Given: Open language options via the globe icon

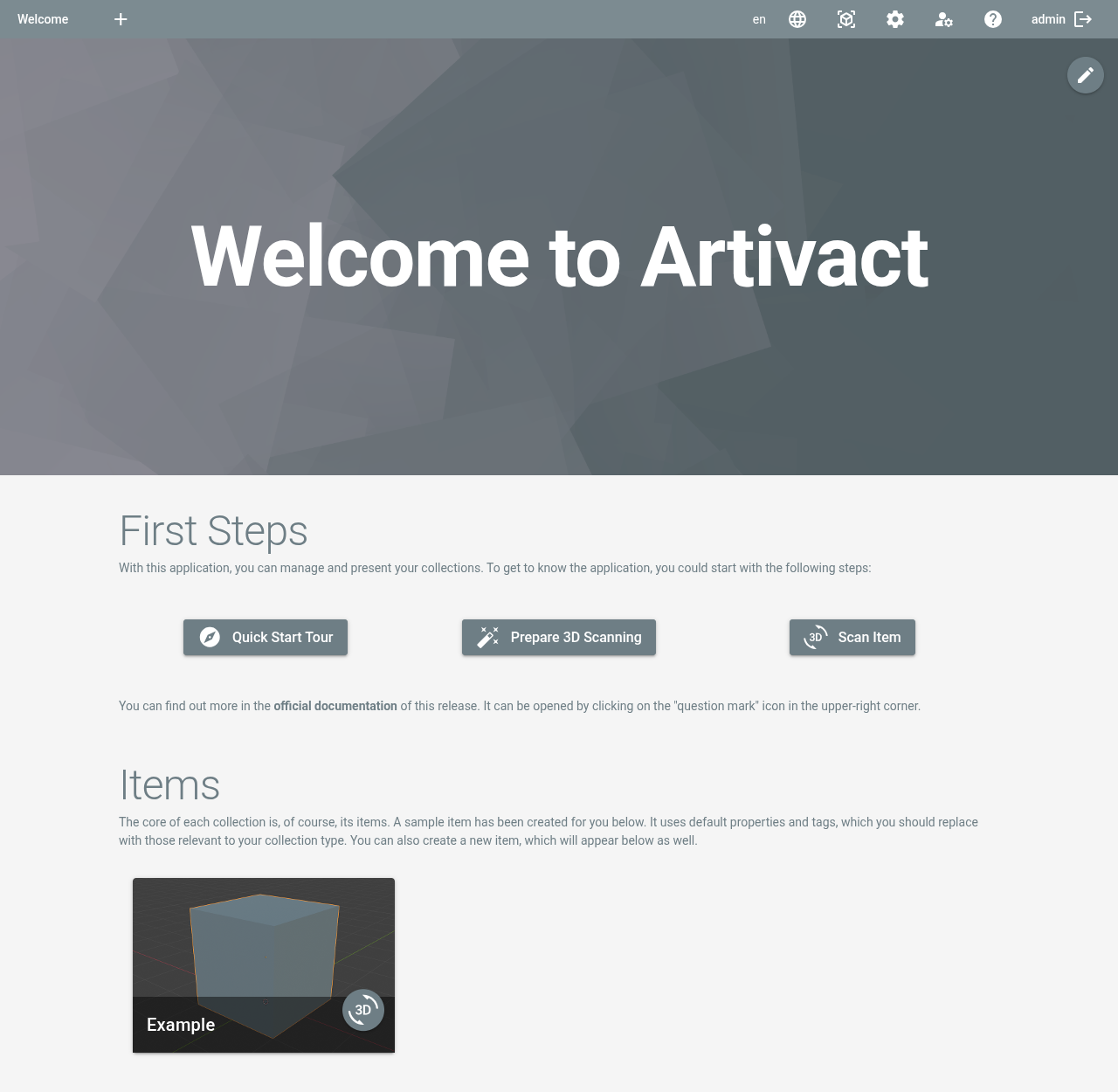Looking at the screenshot, I should point(797,18).
